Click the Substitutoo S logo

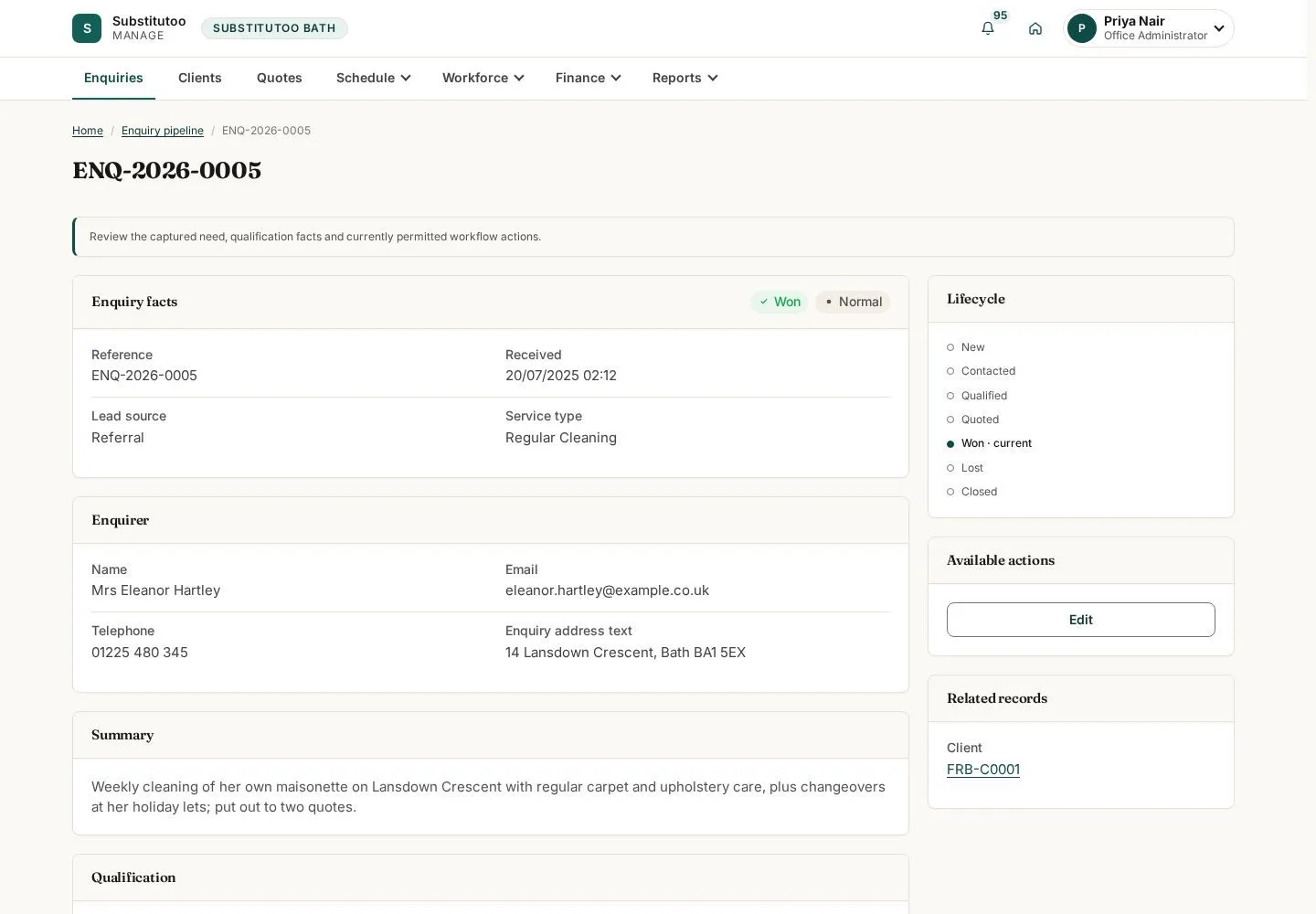pyautogui.click(x=87, y=28)
